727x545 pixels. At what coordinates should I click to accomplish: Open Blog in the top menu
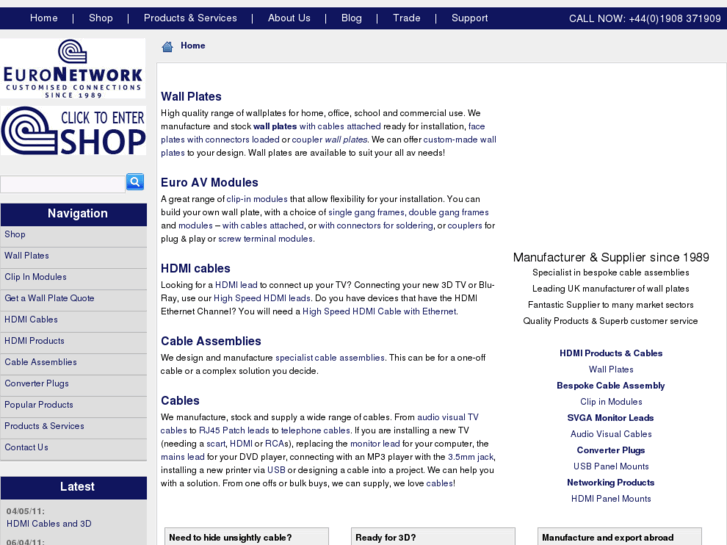pos(351,18)
